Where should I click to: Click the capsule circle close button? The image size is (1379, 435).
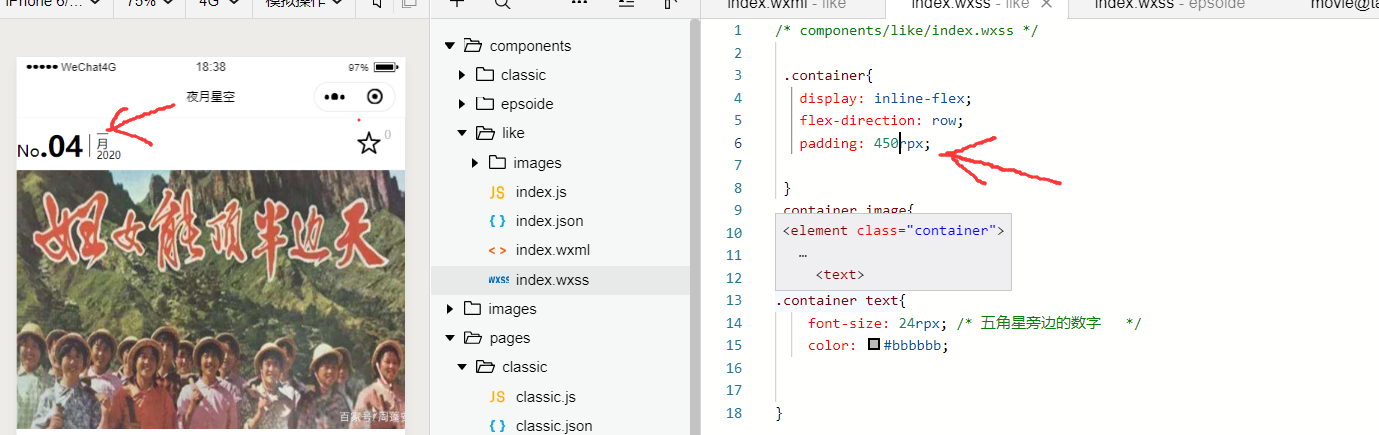pyautogui.click(x=375, y=97)
